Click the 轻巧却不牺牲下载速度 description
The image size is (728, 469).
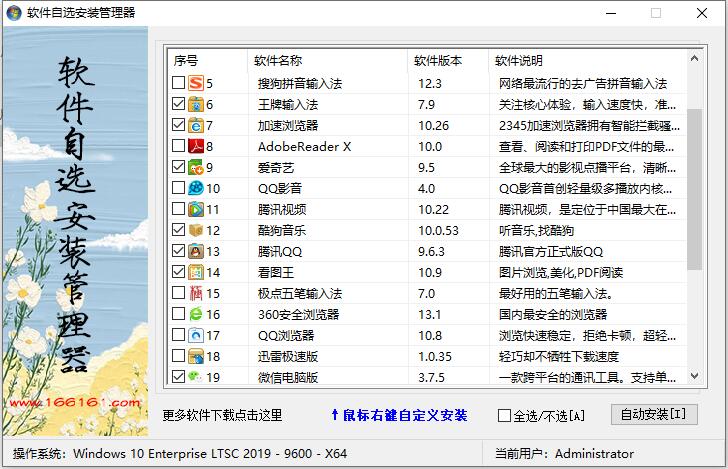pyautogui.click(x=559, y=357)
